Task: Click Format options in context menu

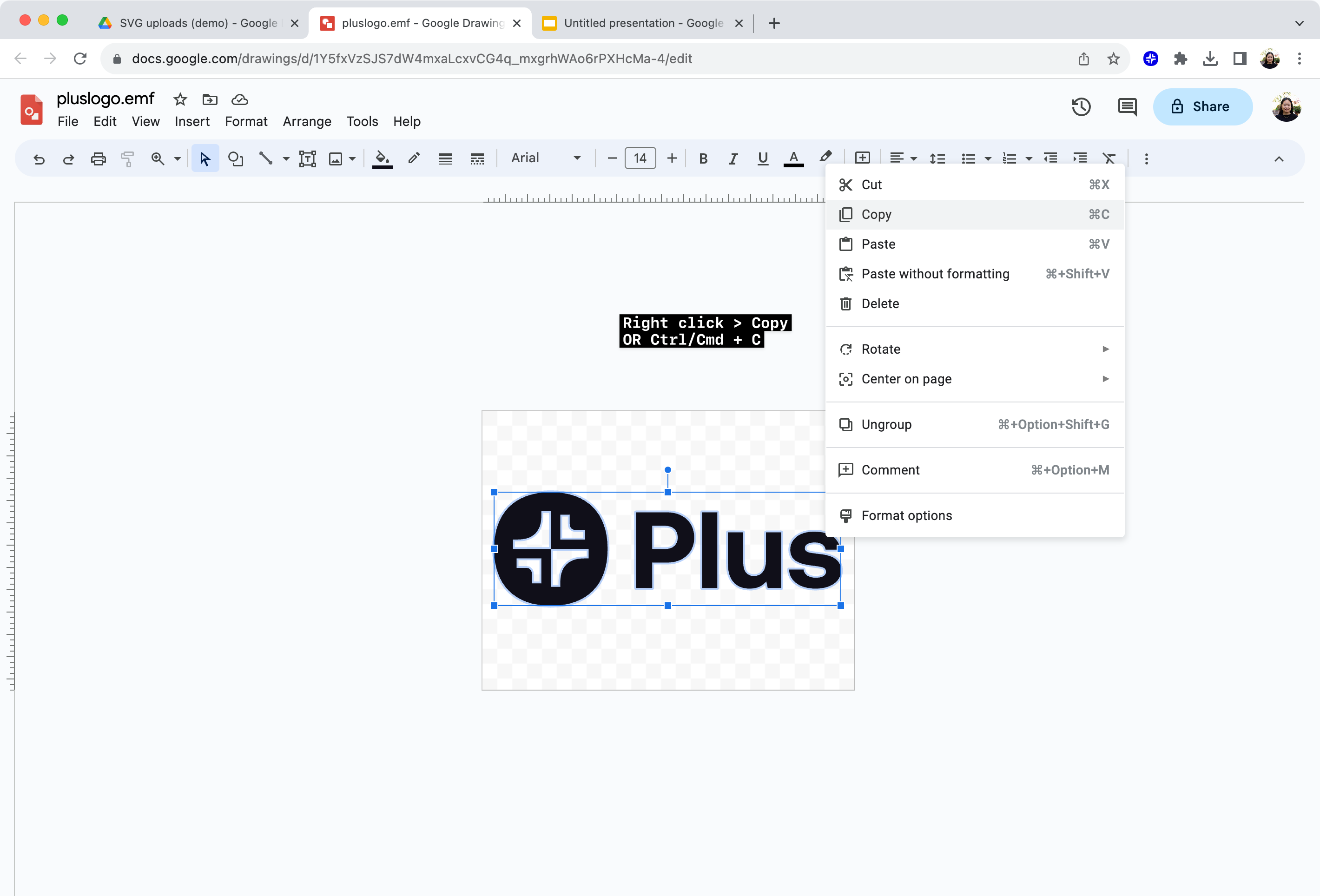Action: (x=975, y=515)
